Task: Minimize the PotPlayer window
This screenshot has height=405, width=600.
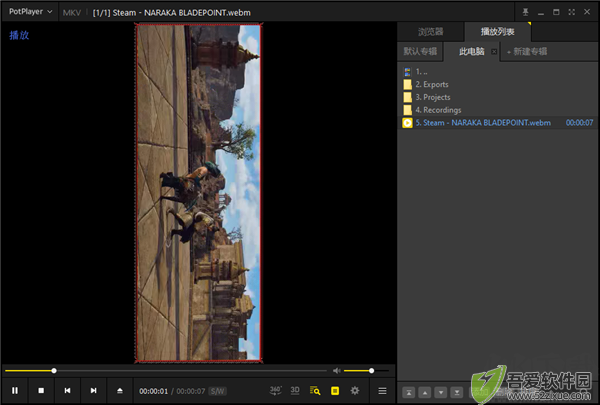Action: 541,13
